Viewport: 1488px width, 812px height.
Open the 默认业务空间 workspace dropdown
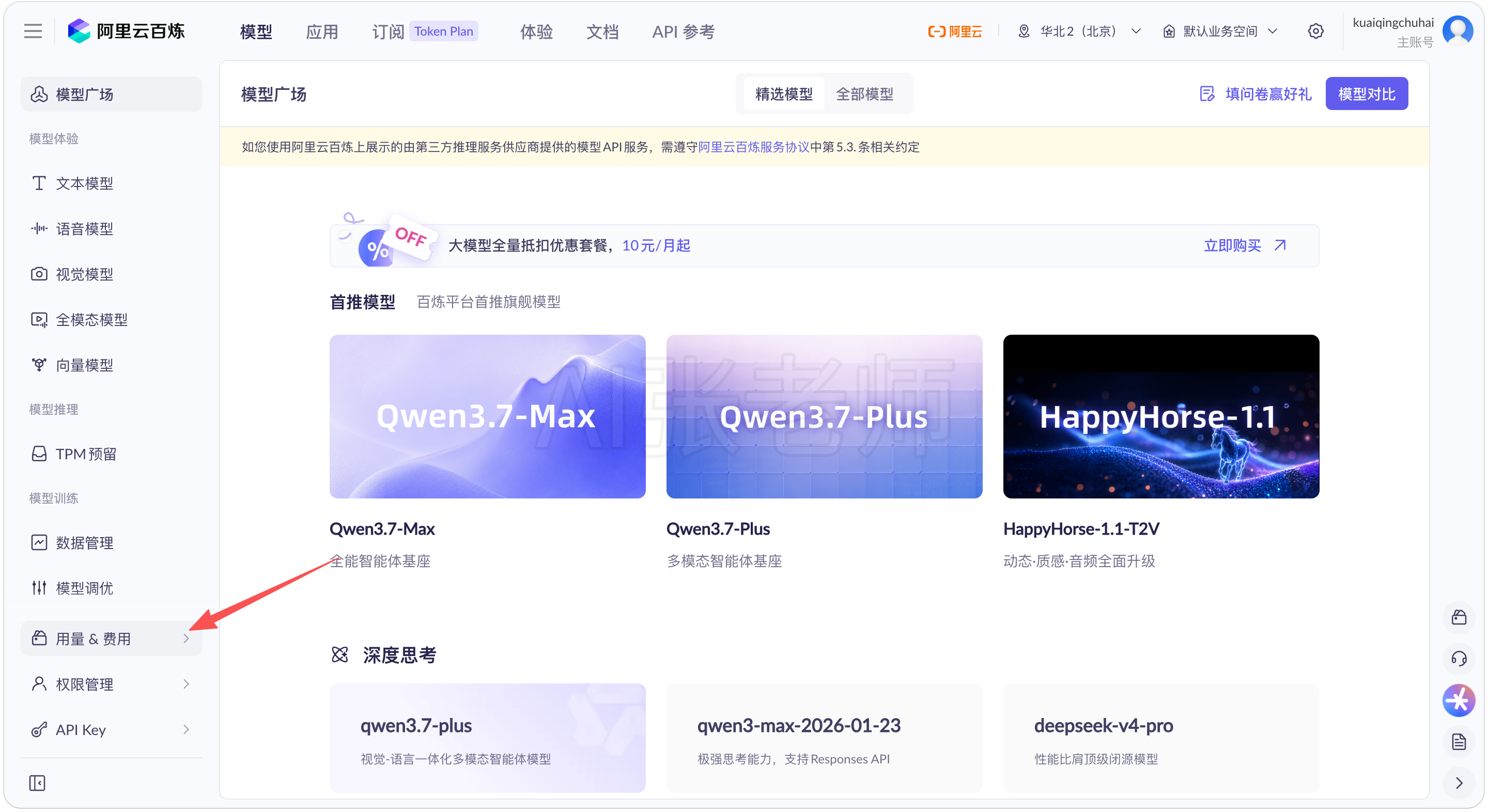[x=1220, y=31]
